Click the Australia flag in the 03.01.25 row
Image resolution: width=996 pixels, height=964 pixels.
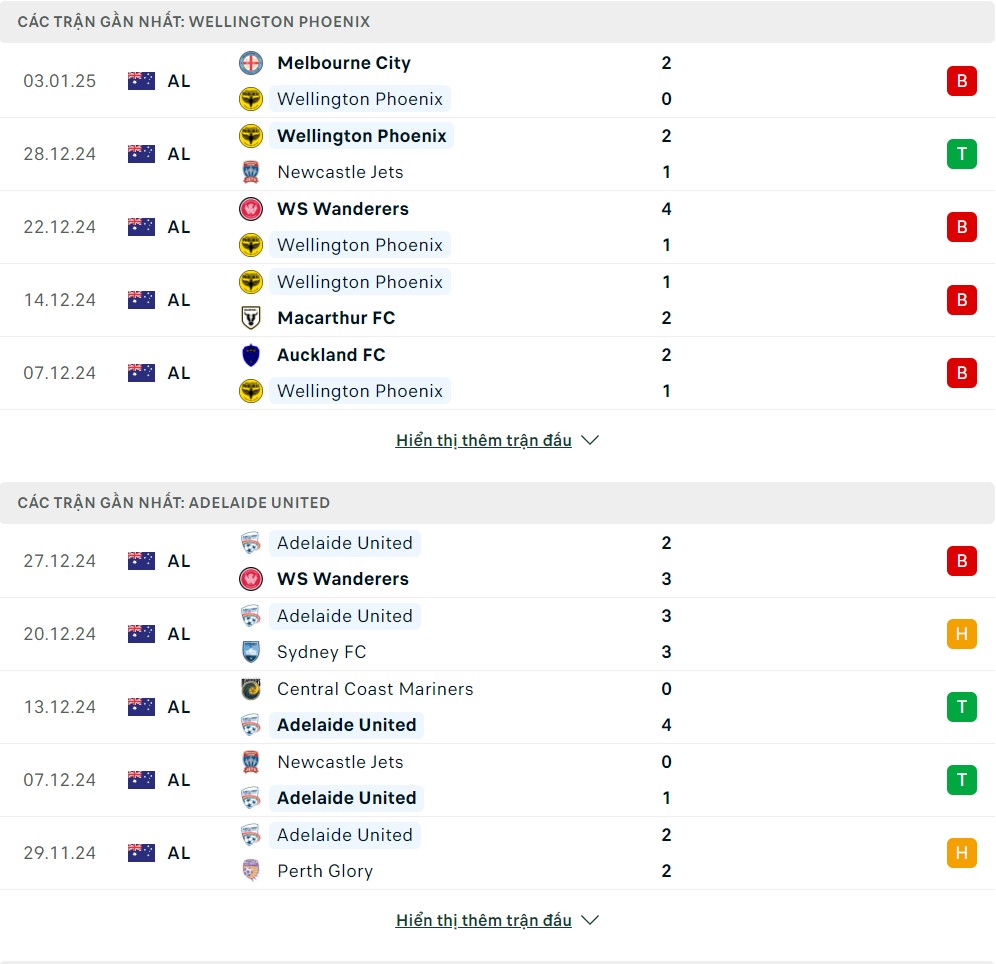click(x=141, y=81)
